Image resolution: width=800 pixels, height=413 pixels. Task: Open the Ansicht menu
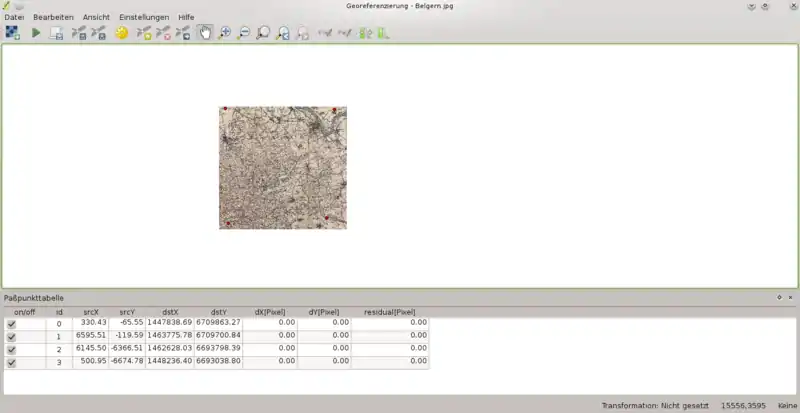pos(96,18)
